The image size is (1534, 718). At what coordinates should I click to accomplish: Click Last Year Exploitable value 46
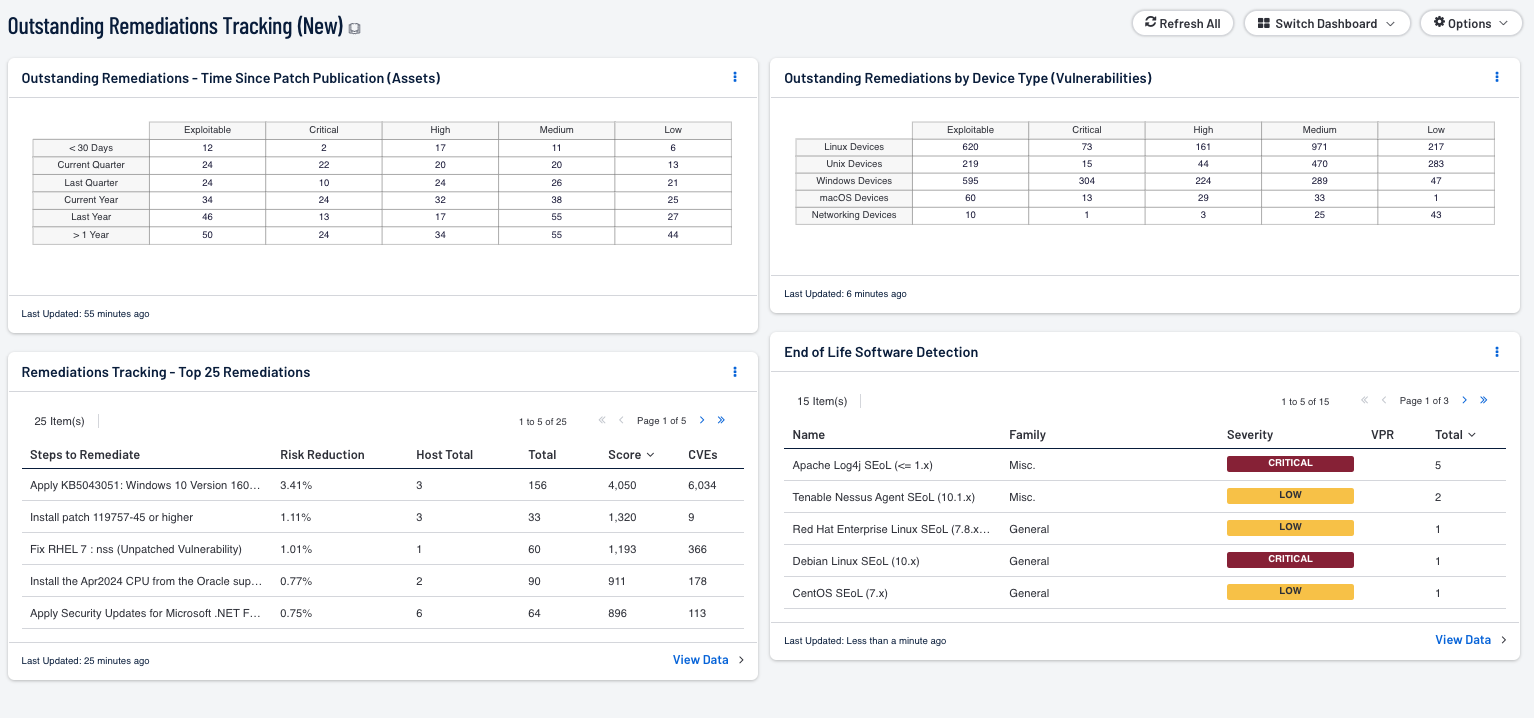coord(207,217)
